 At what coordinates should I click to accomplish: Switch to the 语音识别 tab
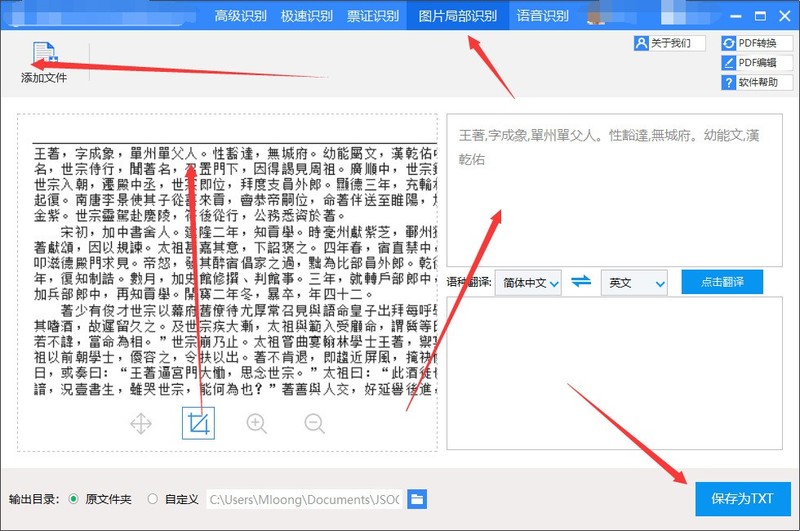click(x=542, y=16)
